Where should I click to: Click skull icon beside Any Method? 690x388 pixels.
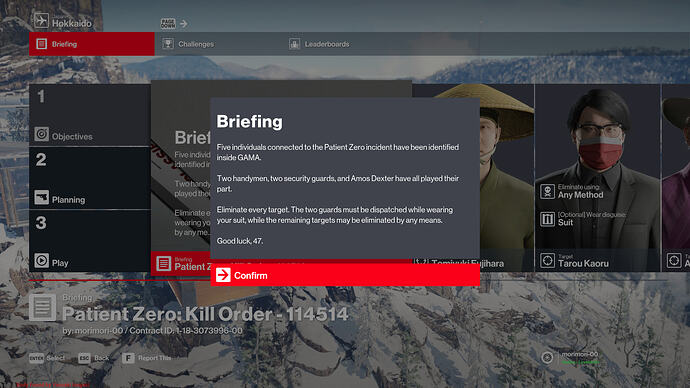[547, 191]
